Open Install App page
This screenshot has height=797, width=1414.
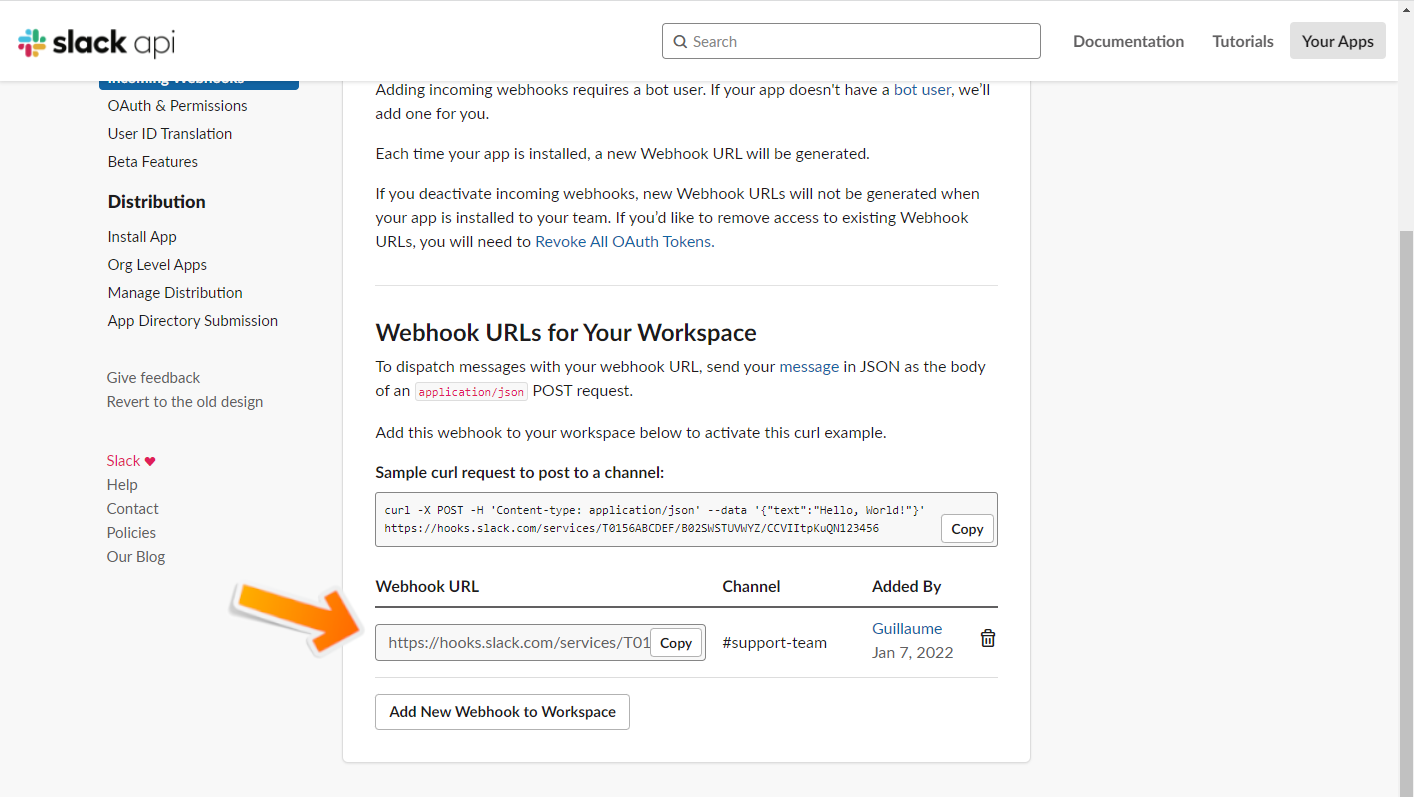[x=142, y=237]
